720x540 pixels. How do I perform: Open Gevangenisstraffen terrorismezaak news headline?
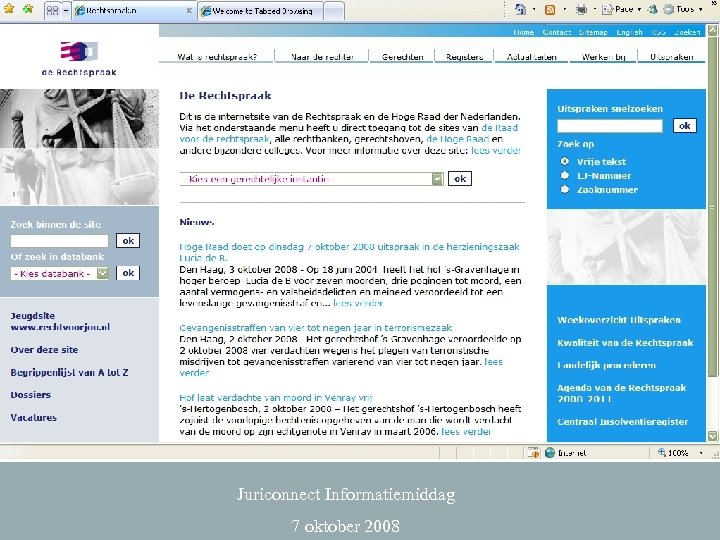[316, 328]
